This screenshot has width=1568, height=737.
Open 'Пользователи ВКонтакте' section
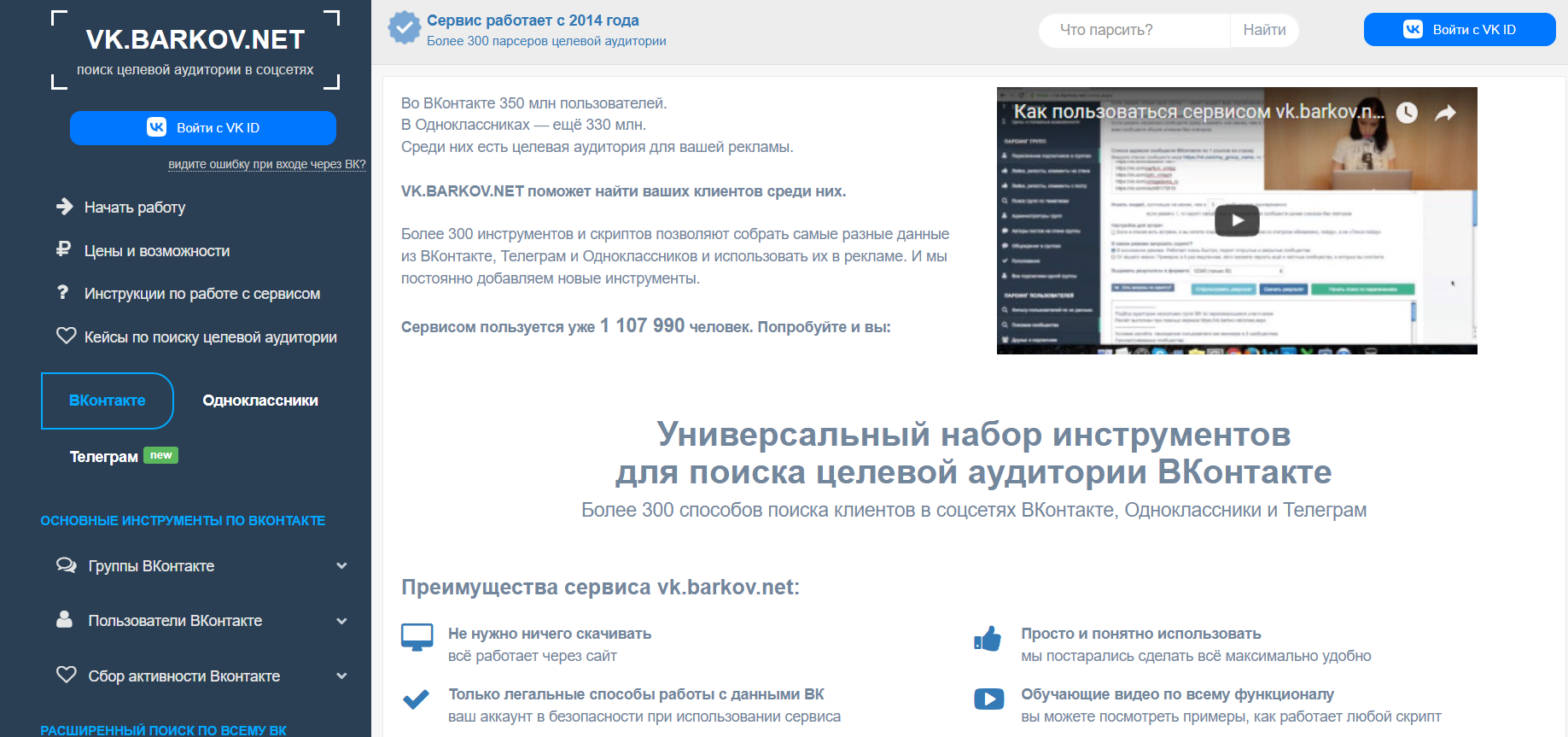coord(175,621)
